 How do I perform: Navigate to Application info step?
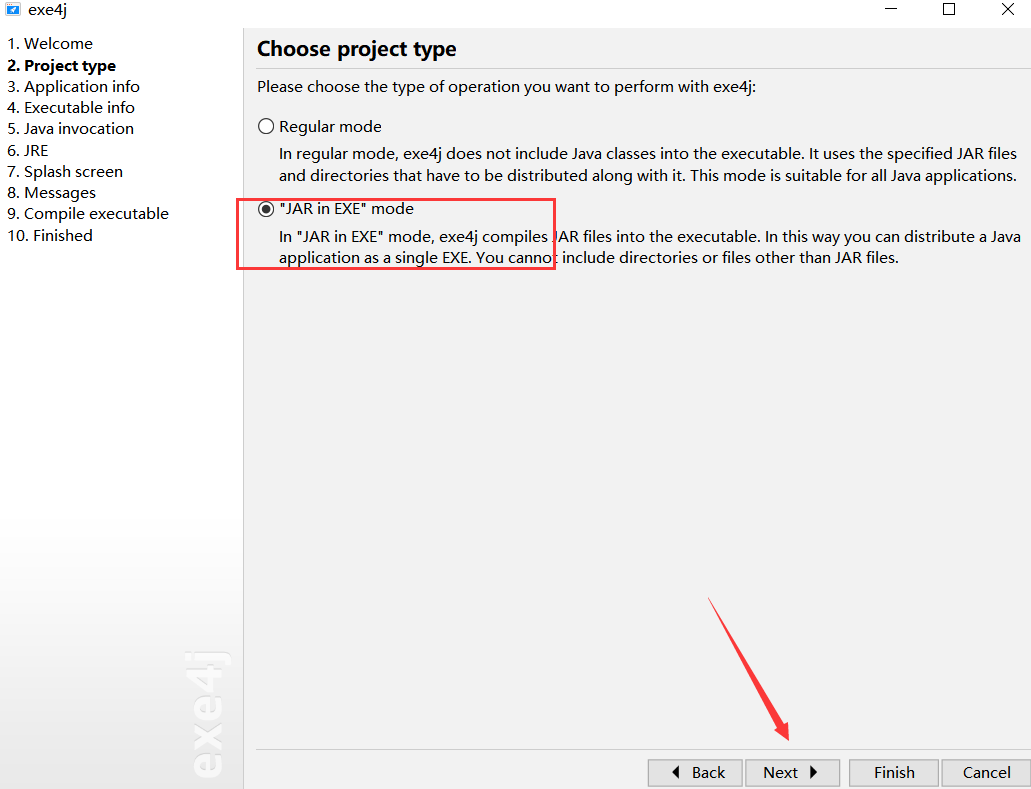click(x=73, y=86)
